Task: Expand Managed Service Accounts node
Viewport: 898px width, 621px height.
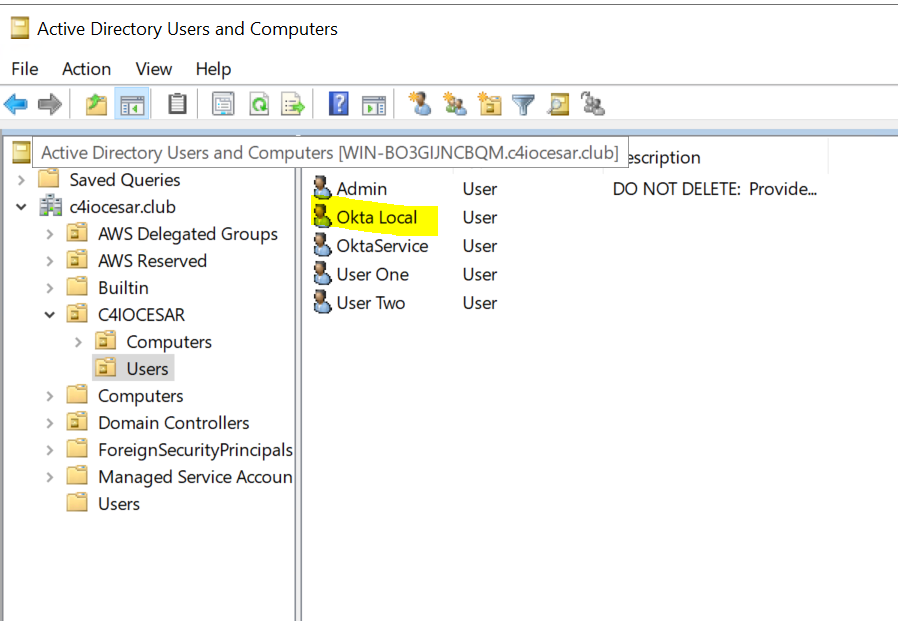Action: pos(50,477)
